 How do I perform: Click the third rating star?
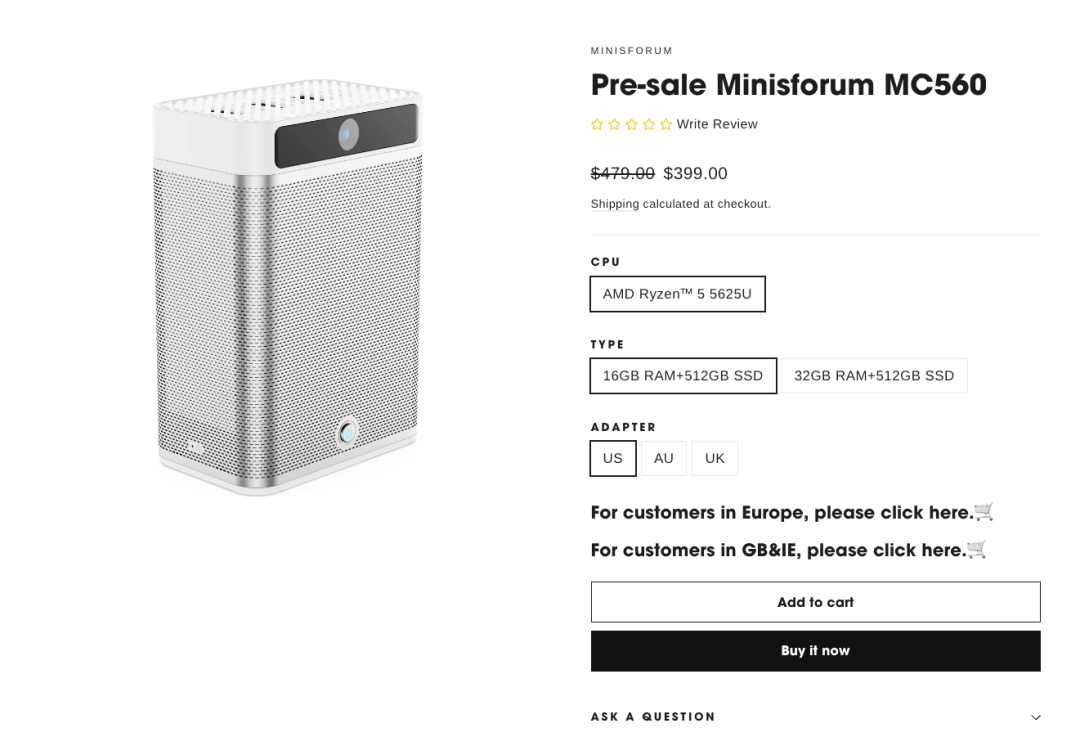[632, 124]
